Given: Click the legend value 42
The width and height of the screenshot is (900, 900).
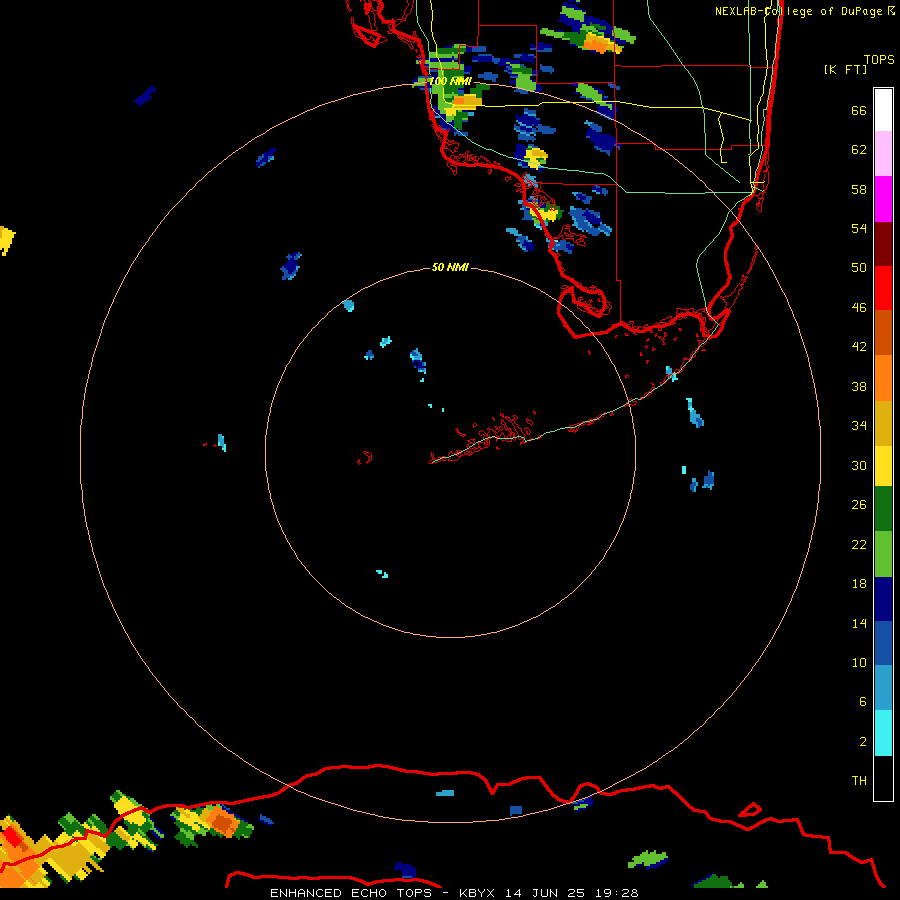Looking at the screenshot, I should 859,347.
